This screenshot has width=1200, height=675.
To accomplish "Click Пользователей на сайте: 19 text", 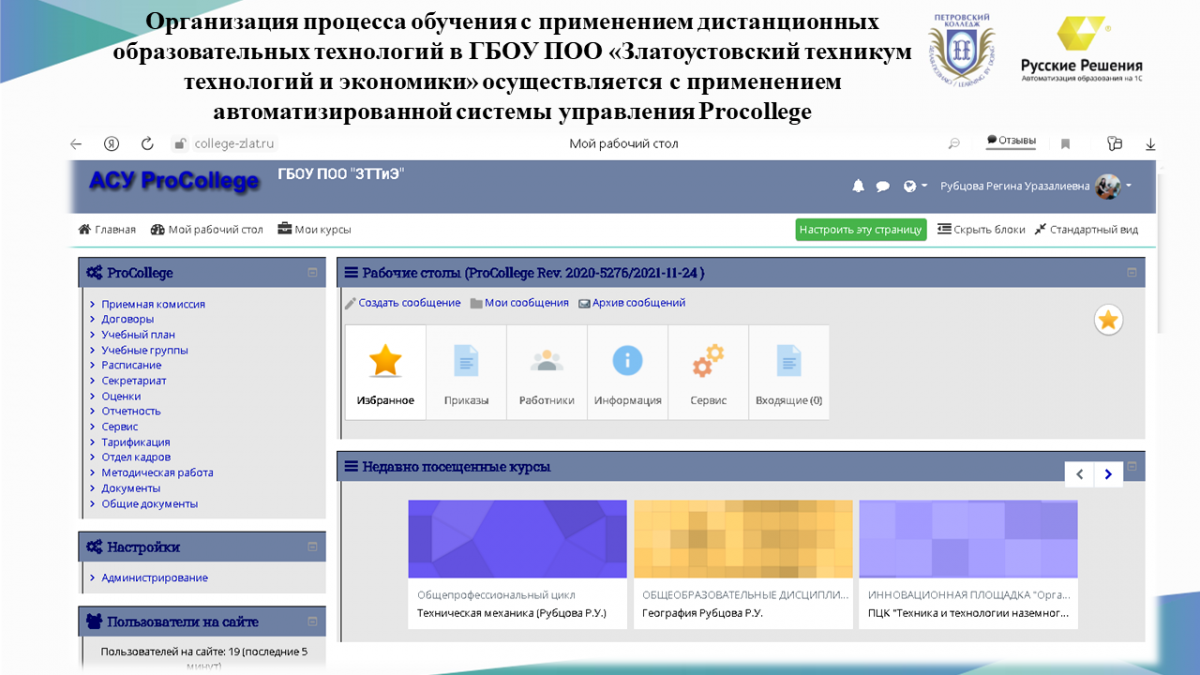I will tap(204, 658).
